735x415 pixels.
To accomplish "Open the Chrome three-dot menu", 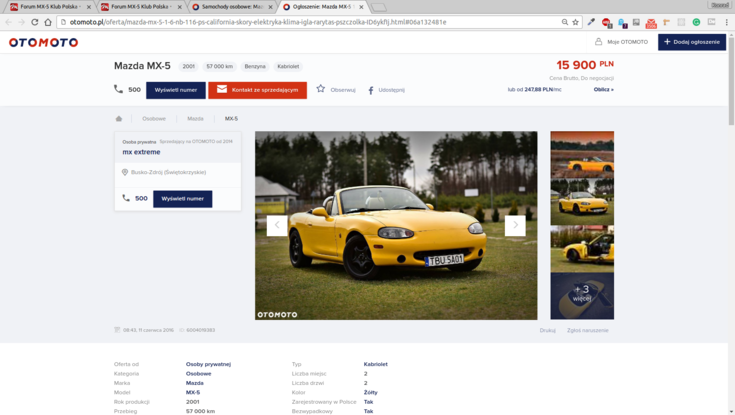I will [727, 22].
